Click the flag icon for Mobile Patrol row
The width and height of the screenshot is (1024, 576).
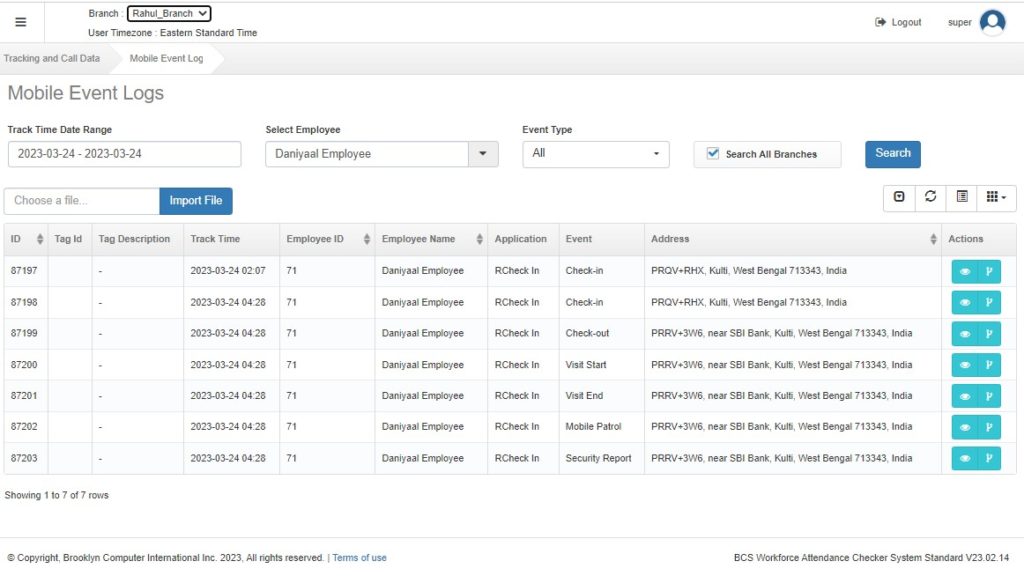988,427
